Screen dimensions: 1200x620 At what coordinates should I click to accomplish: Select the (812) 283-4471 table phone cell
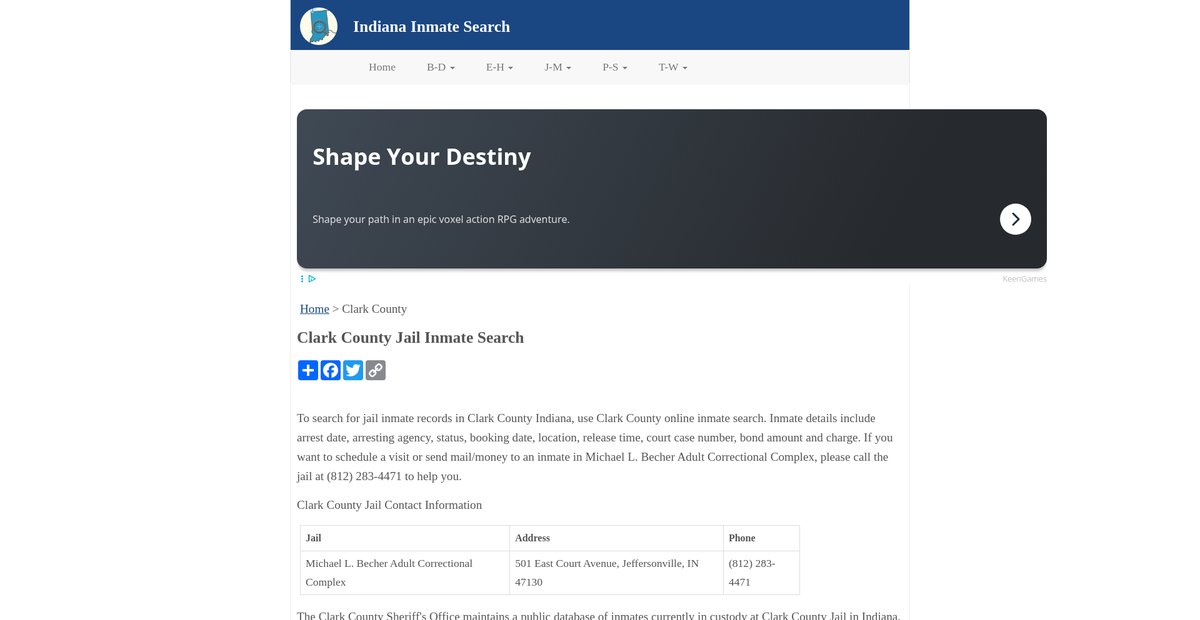point(761,573)
